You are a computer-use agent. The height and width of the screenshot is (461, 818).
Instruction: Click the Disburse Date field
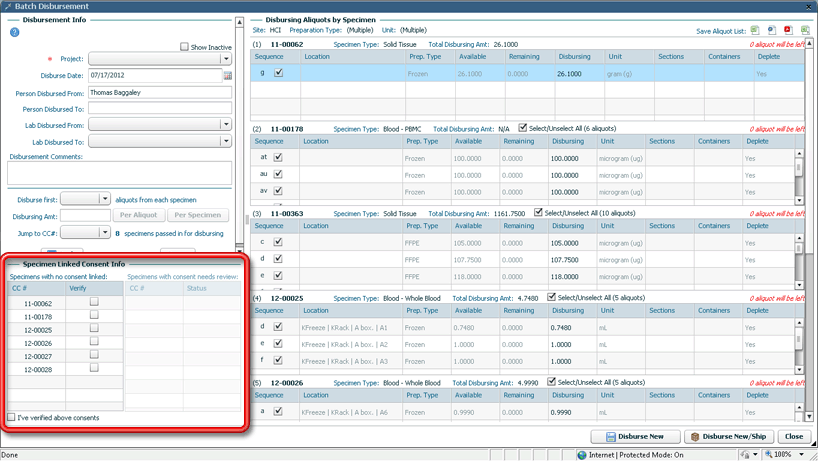(x=155, y=75)
